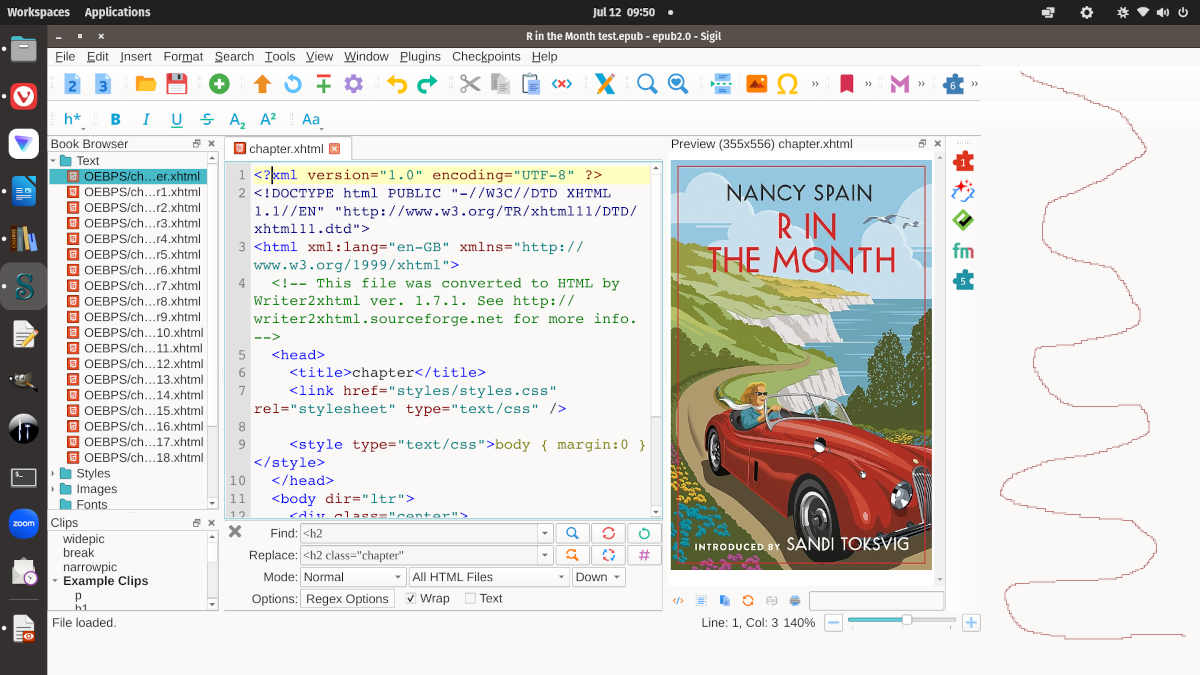Click the green Add new file icon
Image resolution: width=1200 pixels, height=675 pixels.
coord(219,84)
